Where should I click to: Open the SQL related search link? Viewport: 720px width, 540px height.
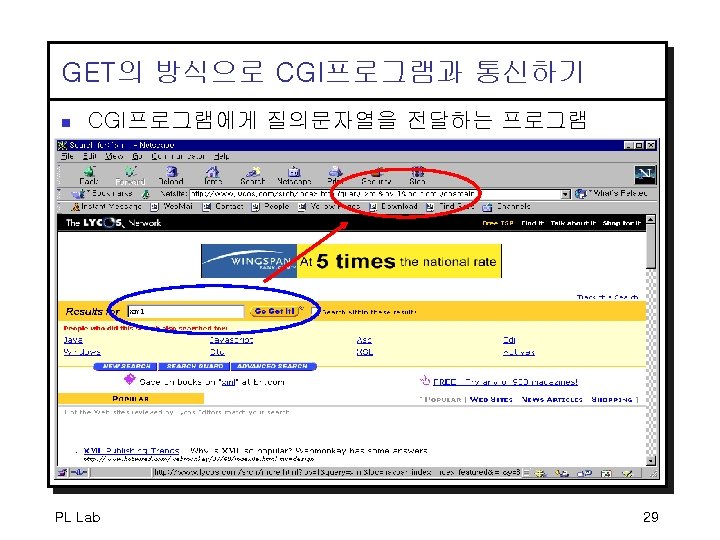365,352
